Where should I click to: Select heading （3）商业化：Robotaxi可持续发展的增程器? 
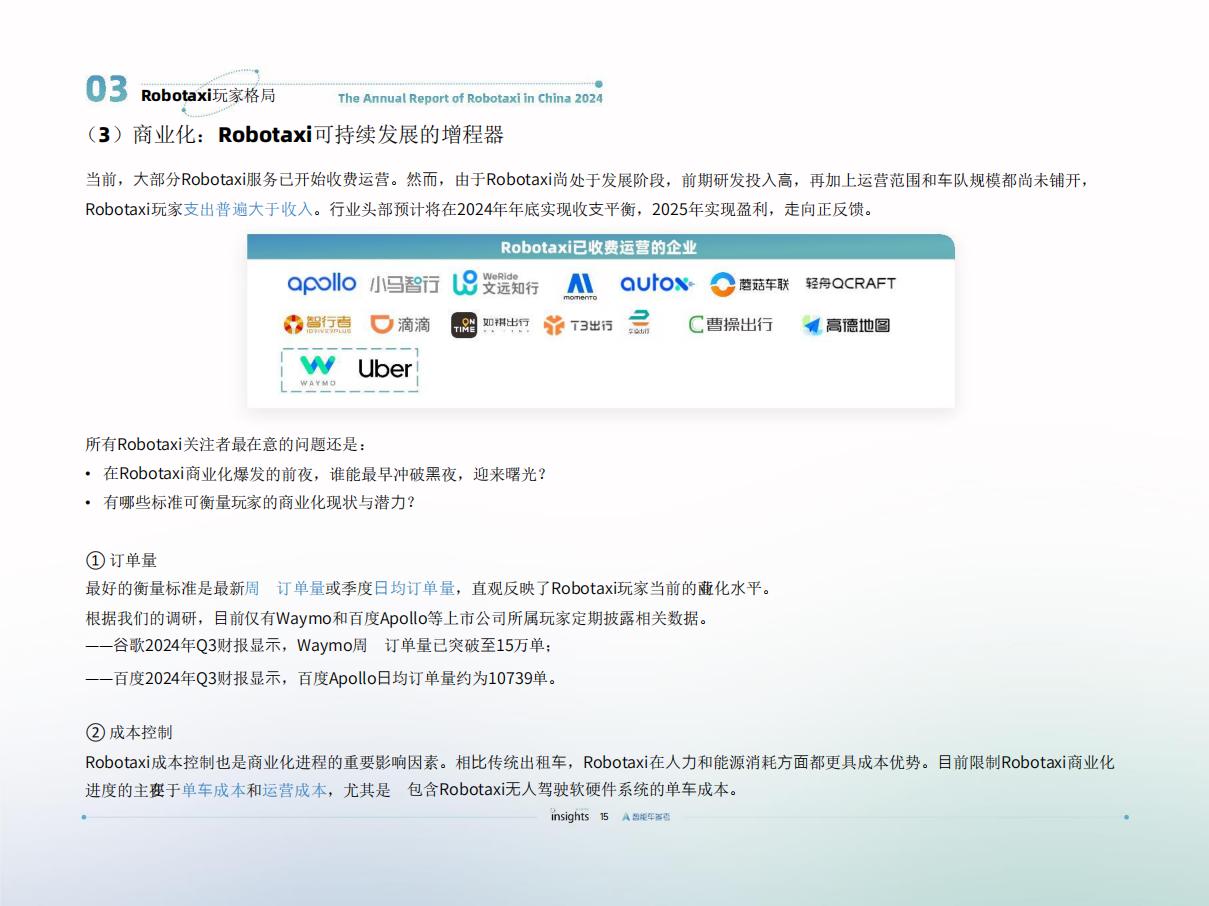click(295, 135)
